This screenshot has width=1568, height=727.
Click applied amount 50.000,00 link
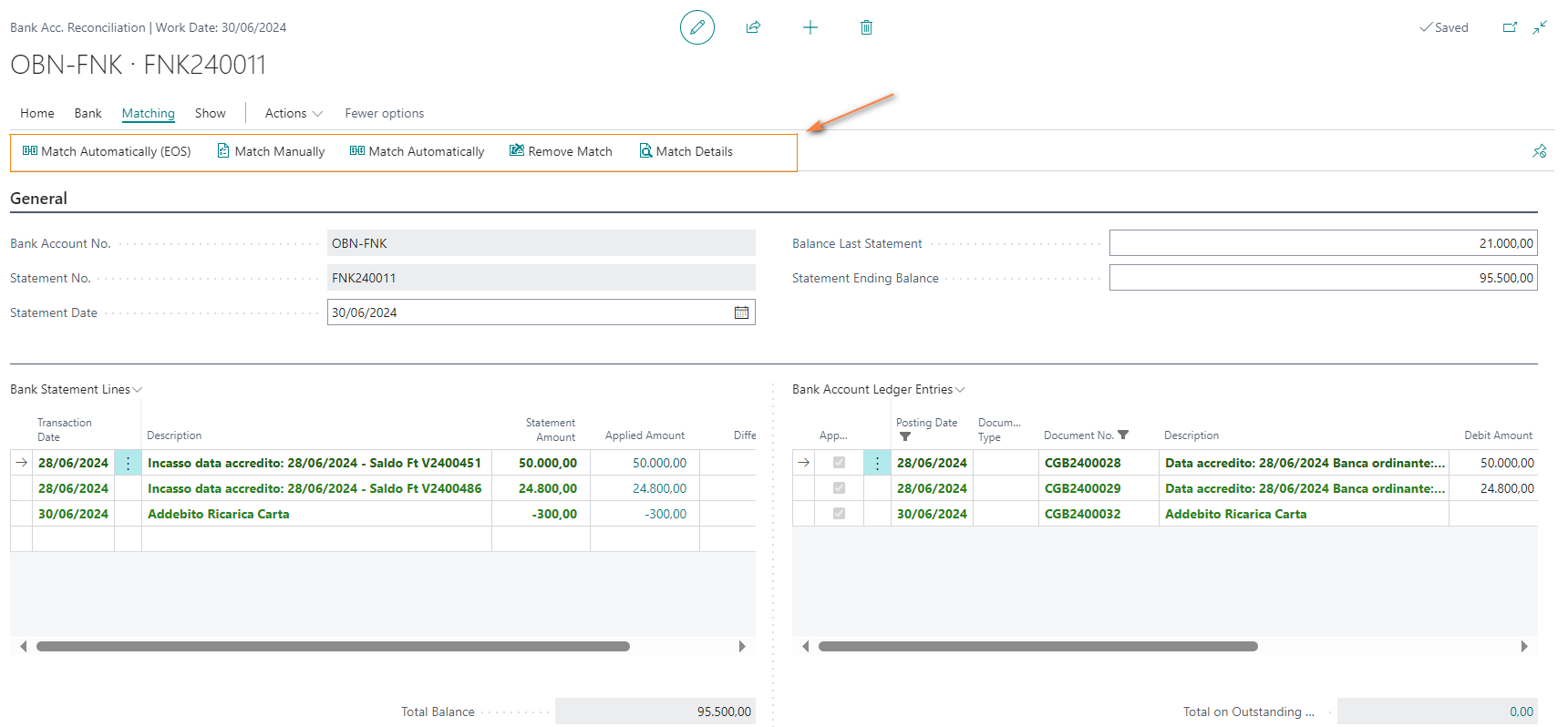[659, 463]
